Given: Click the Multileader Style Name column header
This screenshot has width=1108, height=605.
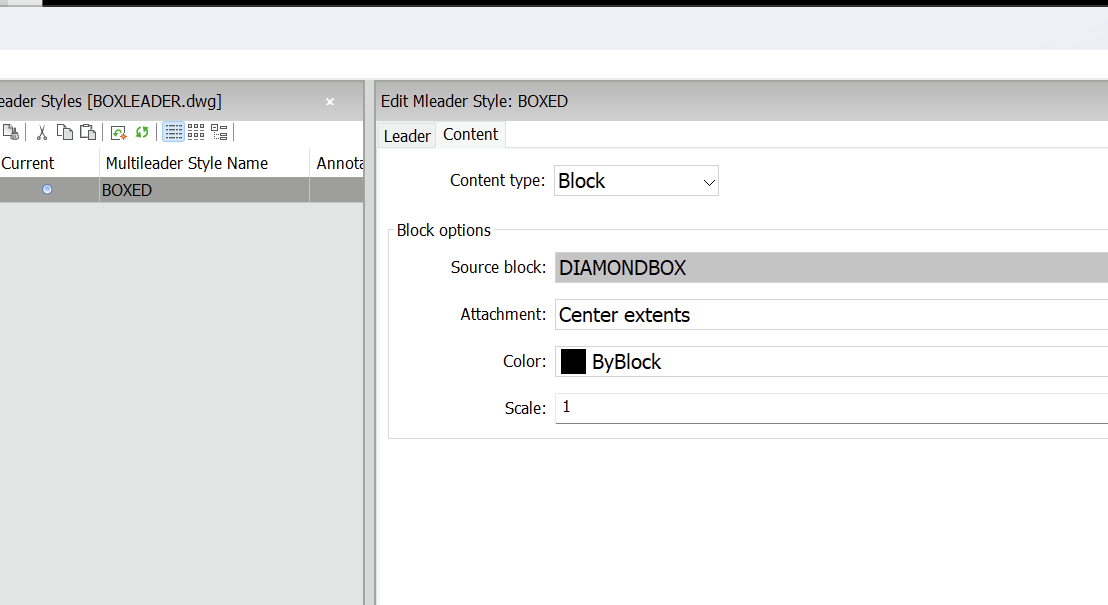Looking at the screenshot, I should tap(187, 163).
